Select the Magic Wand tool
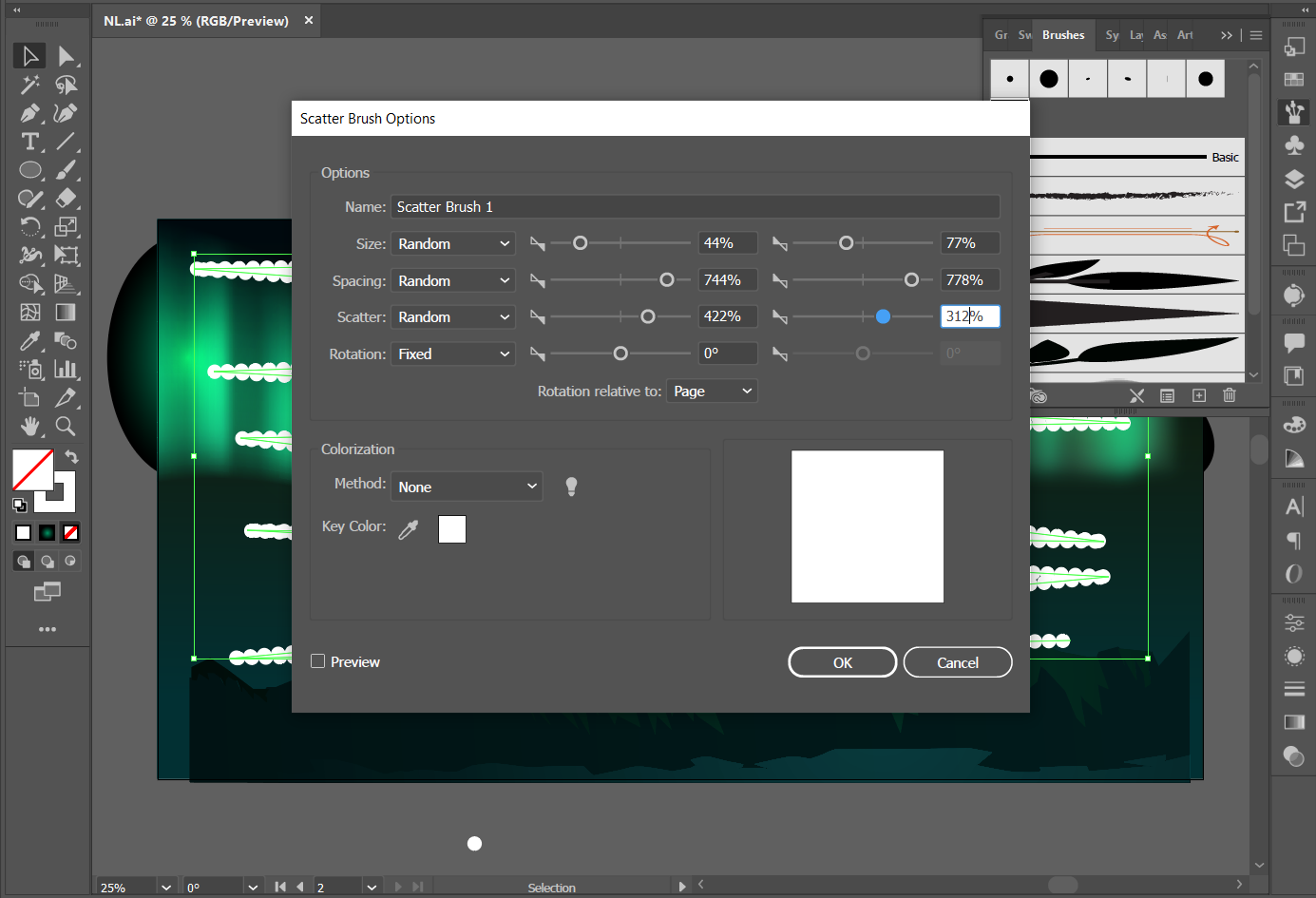Image resolution: width=1316 pixels, height=898 pixels. click(x=30, y=85)
